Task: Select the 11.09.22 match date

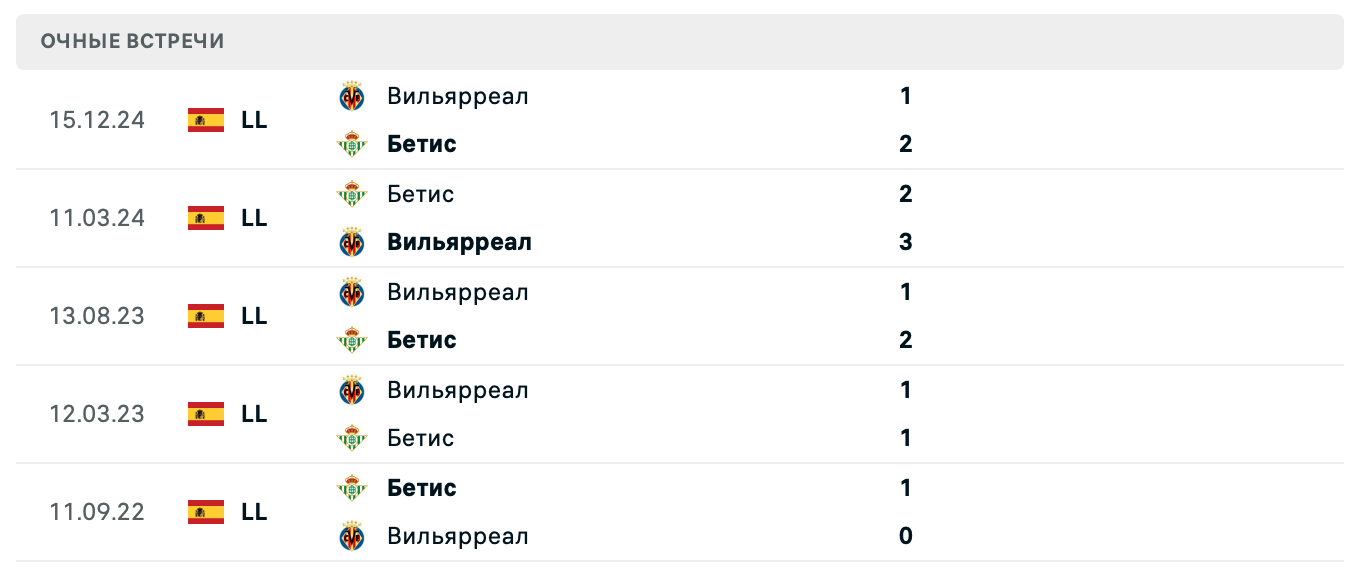Action: pos(97,512)
